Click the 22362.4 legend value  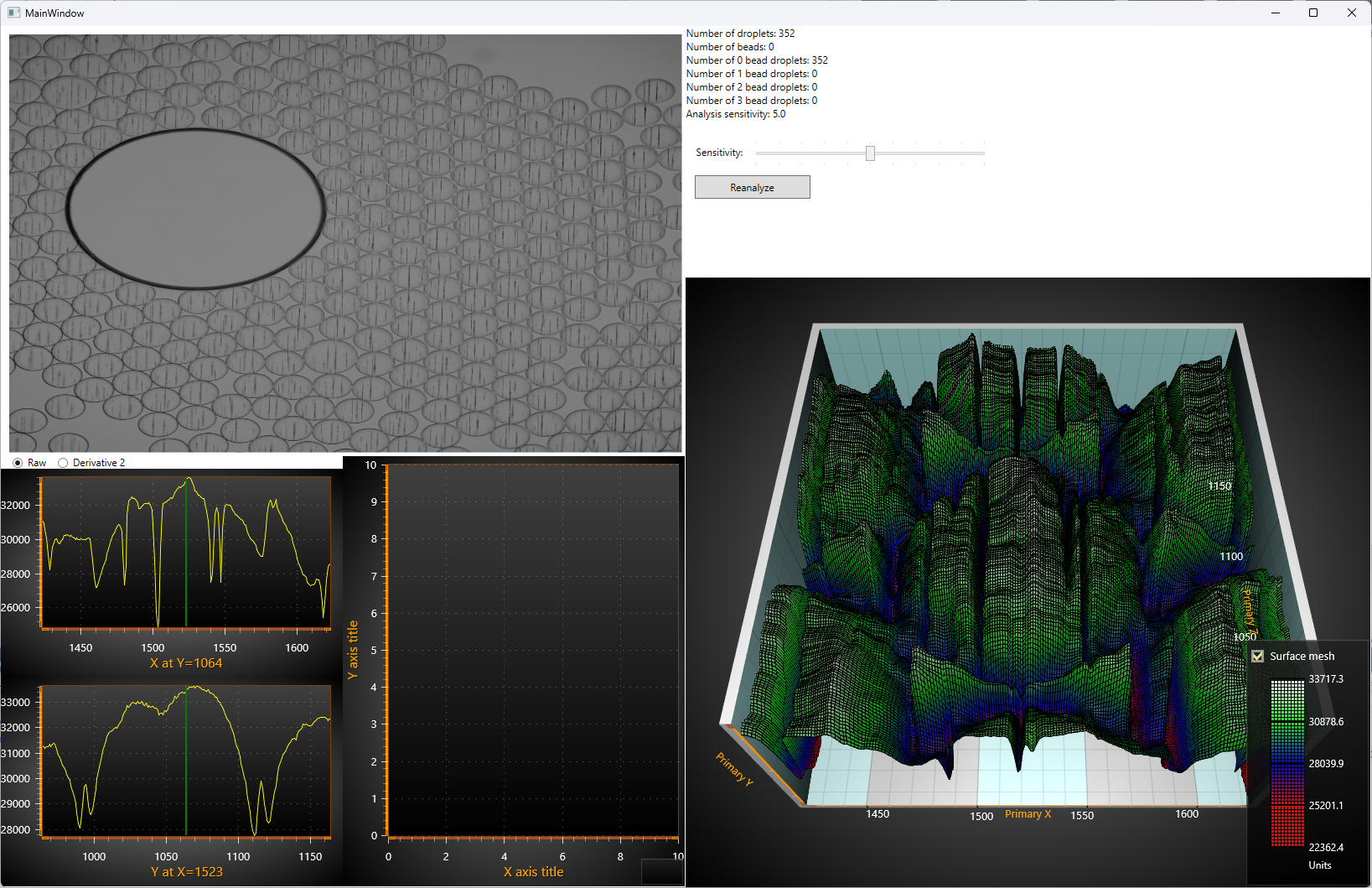click(x=1326, y=848)
